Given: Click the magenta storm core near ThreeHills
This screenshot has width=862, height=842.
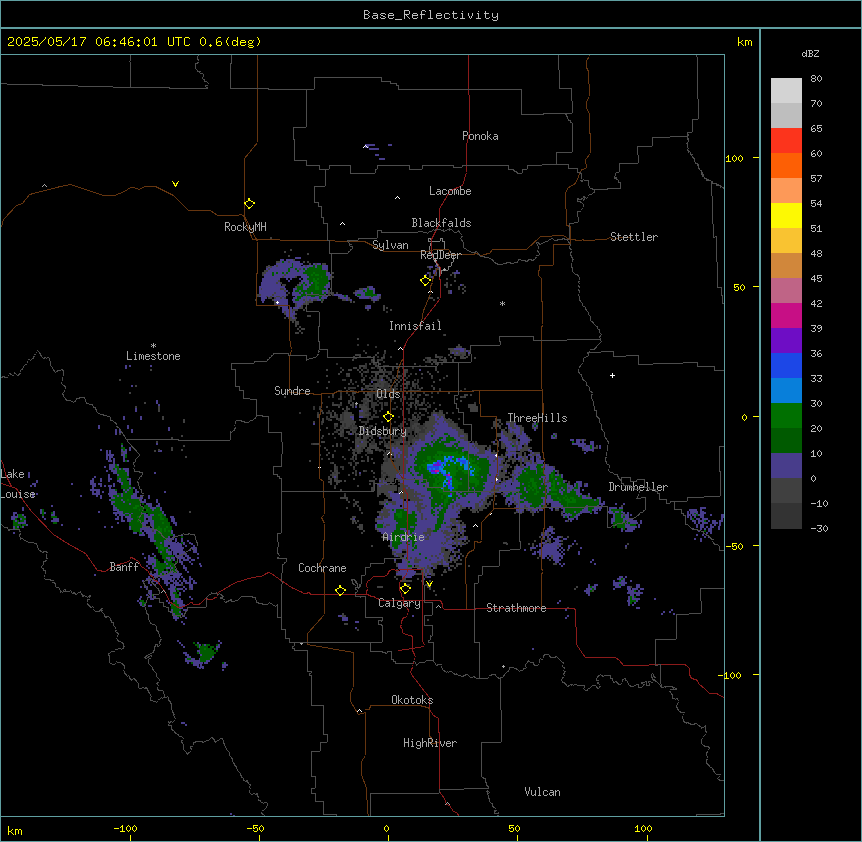Looking at the screenshot, I should 435,469.
